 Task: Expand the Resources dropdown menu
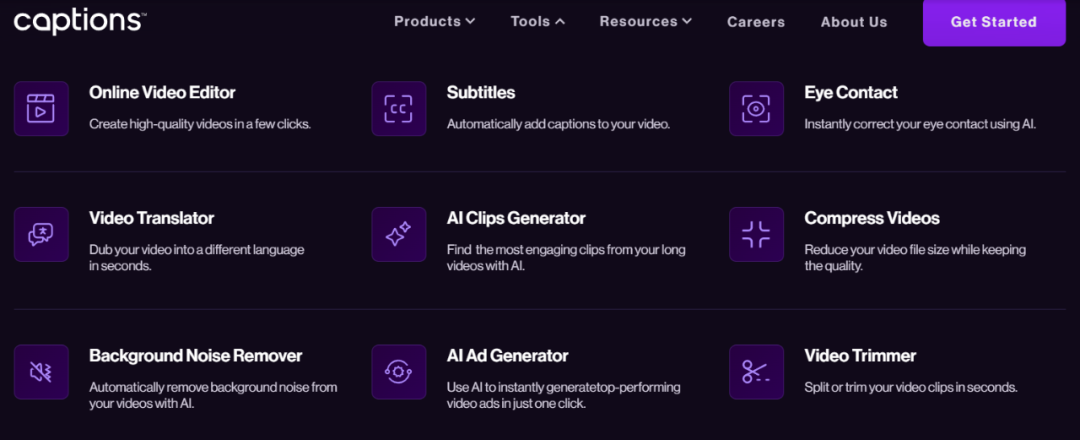(x=645, y=21)
